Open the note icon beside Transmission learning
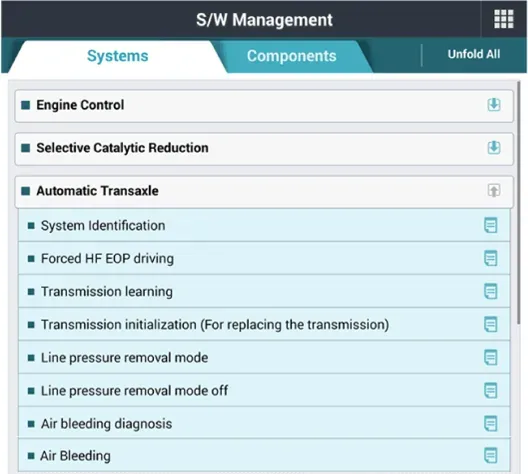The image size is (528, 474). pos(491,291)
